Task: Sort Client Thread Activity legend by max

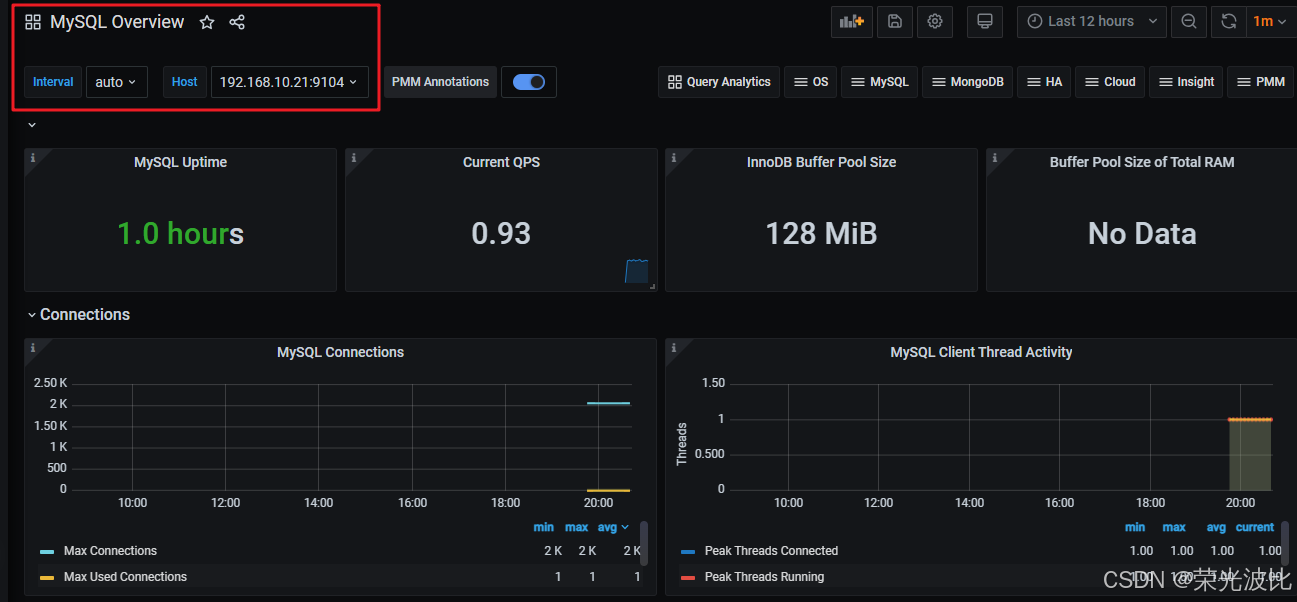Action: (x=1174, y=527)
